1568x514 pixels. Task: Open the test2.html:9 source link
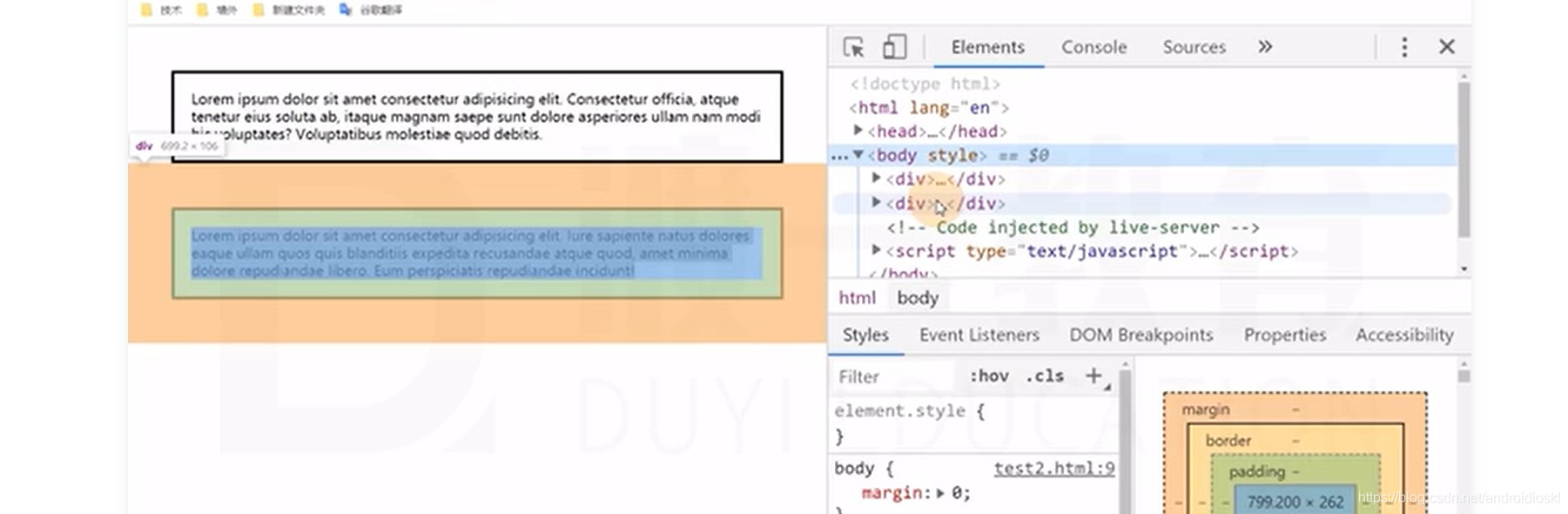(1054, 469)
